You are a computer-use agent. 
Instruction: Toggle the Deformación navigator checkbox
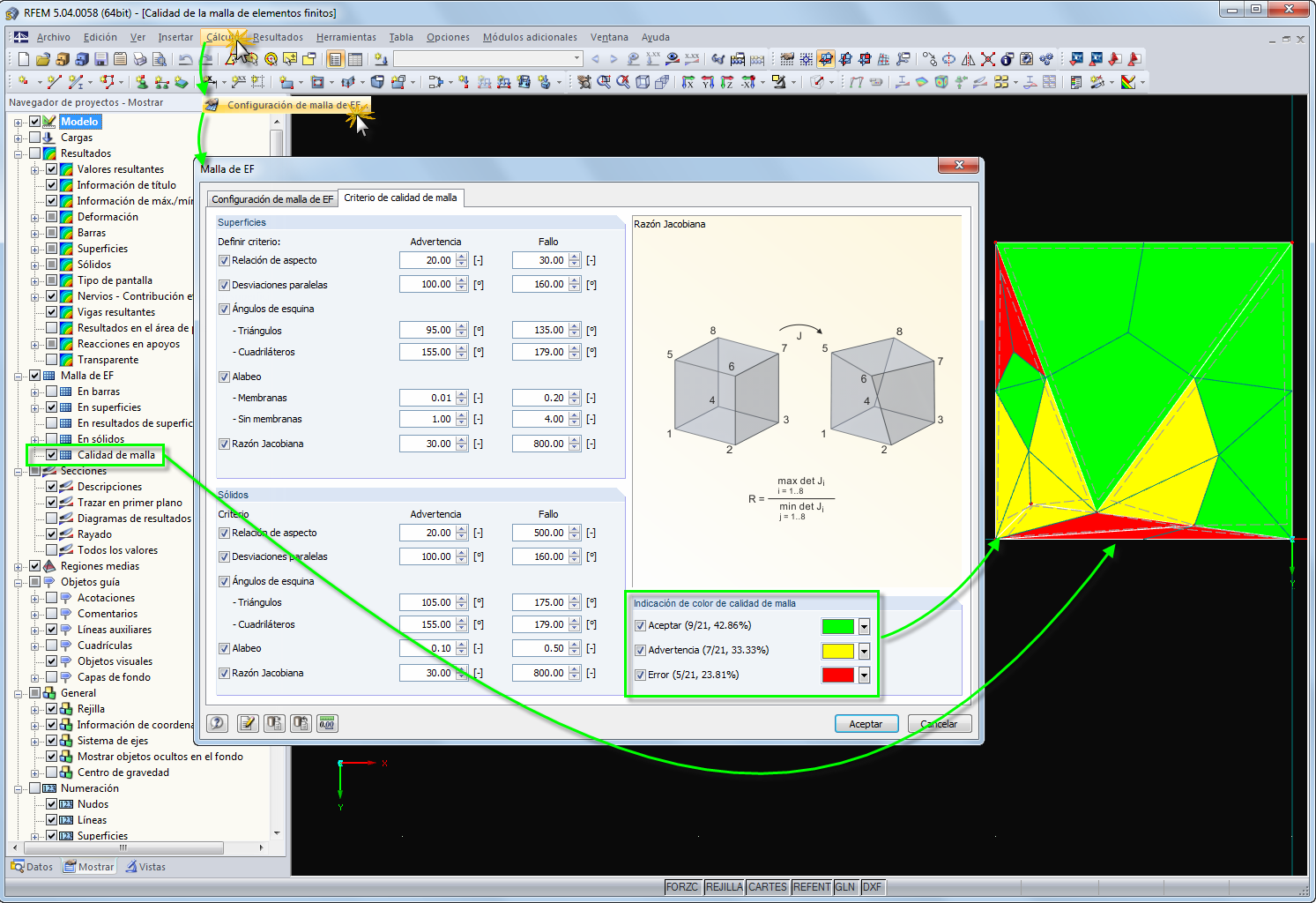[51, 217]
